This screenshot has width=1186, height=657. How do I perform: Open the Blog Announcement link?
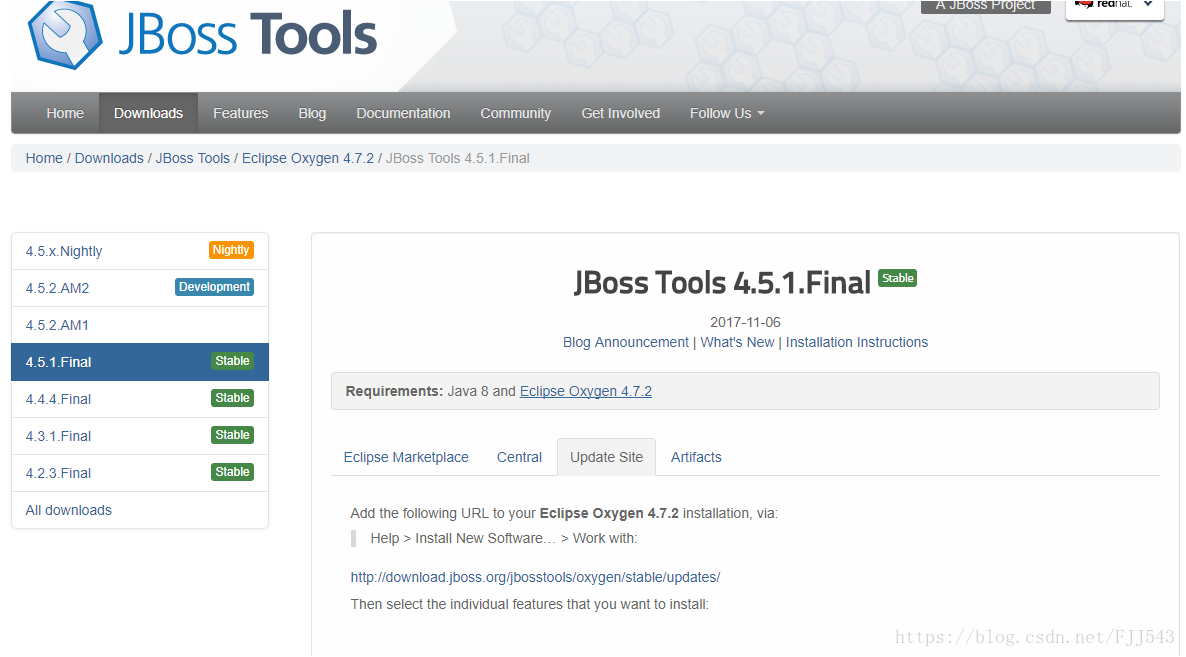tap(626, 342)
